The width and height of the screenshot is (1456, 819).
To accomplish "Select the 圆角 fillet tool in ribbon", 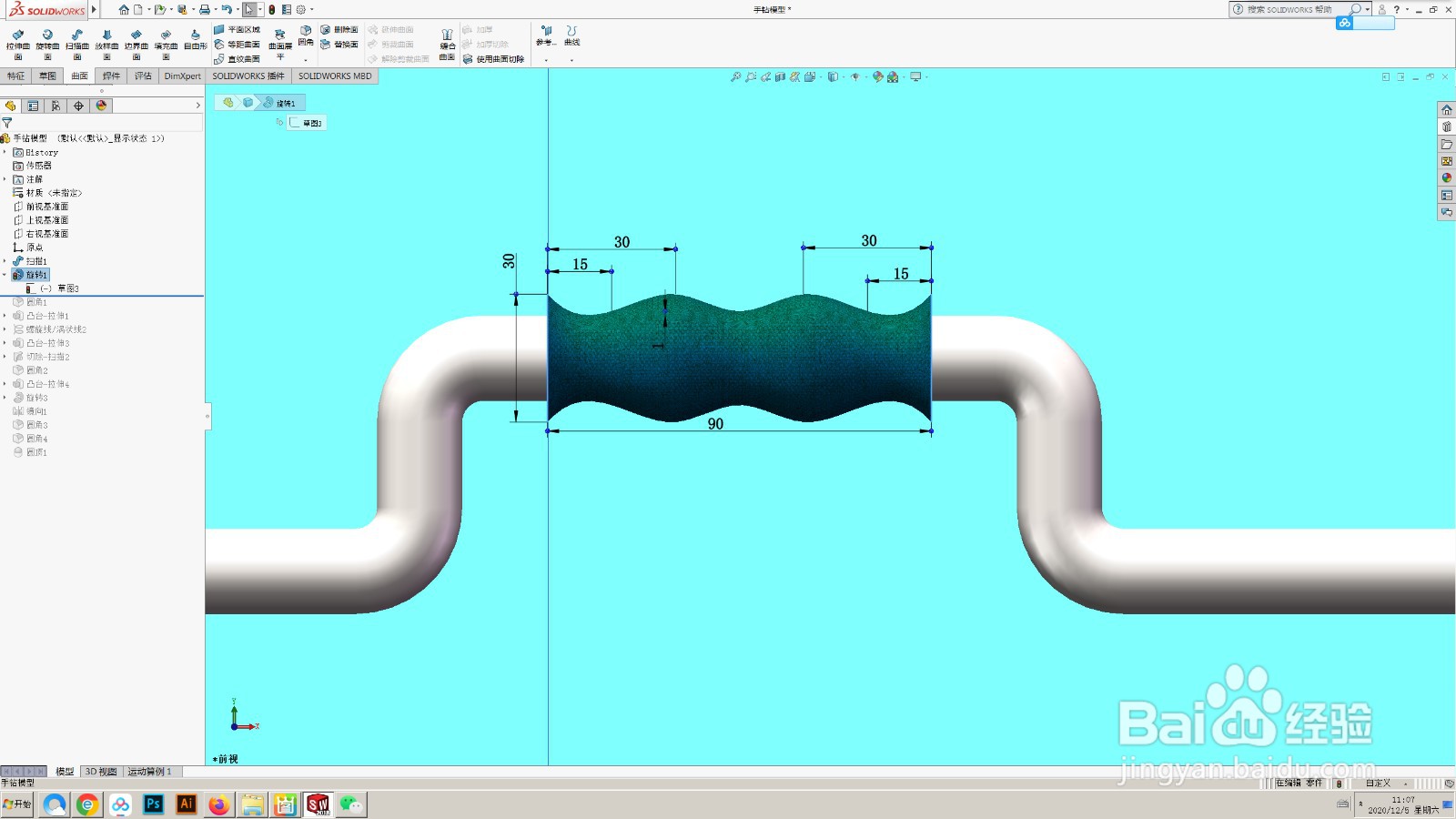I will [306, 36].
